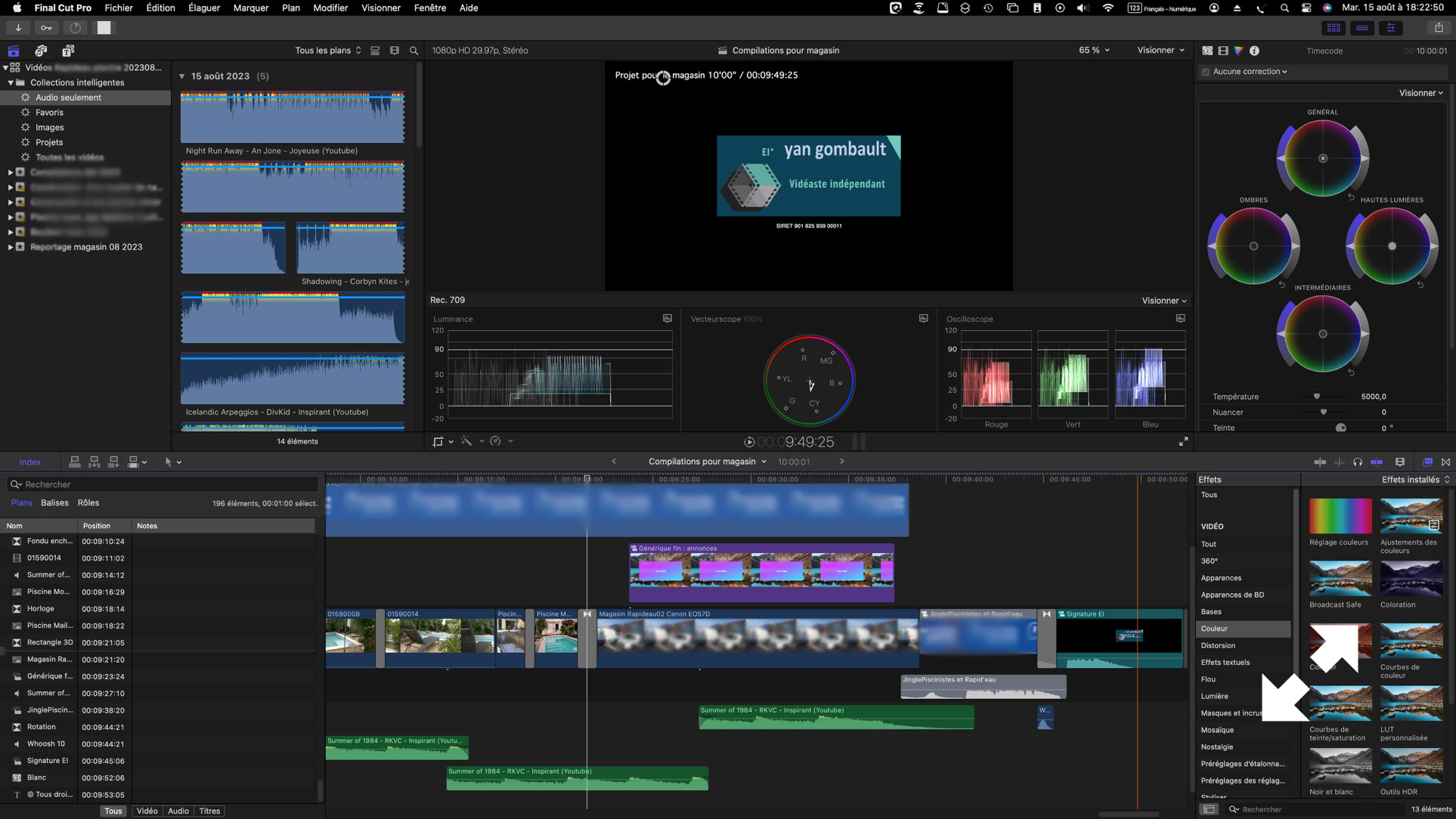
Task: Switch to the Rôles tab
Action: point(88,503)
